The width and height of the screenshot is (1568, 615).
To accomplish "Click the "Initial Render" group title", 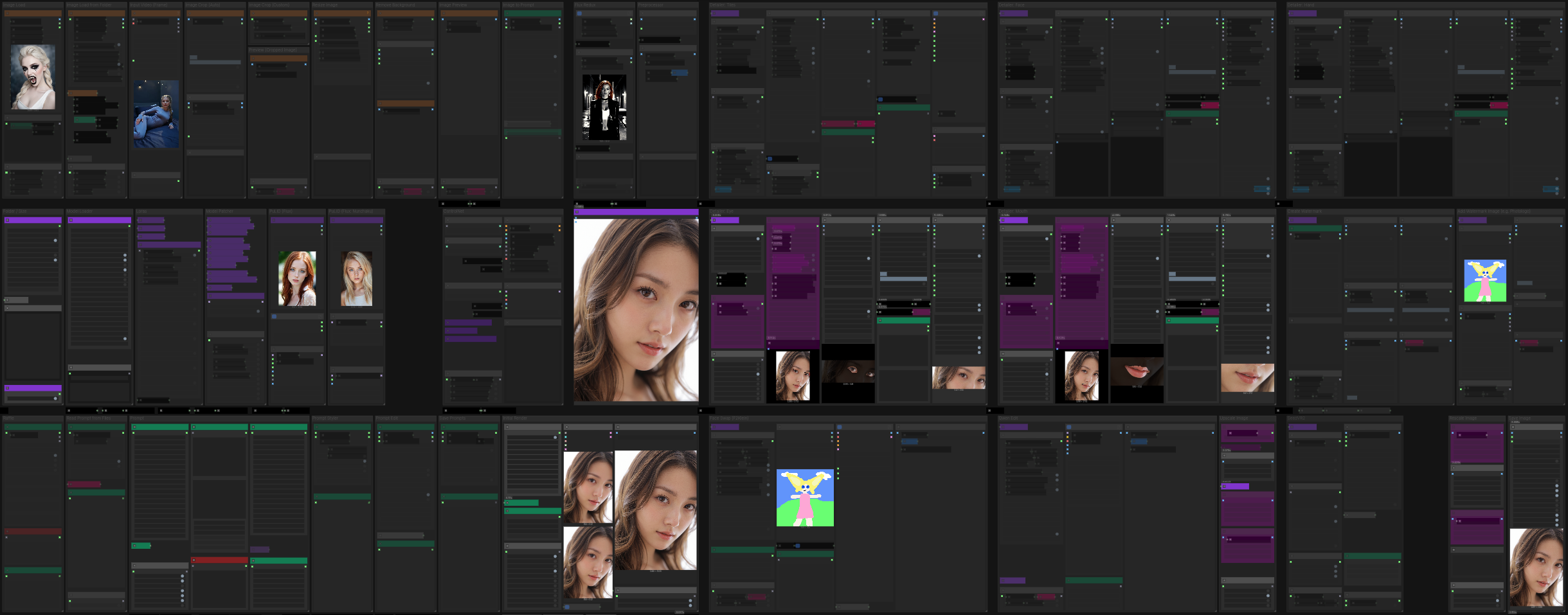I will pyautogui.click(x=515, y=418).
